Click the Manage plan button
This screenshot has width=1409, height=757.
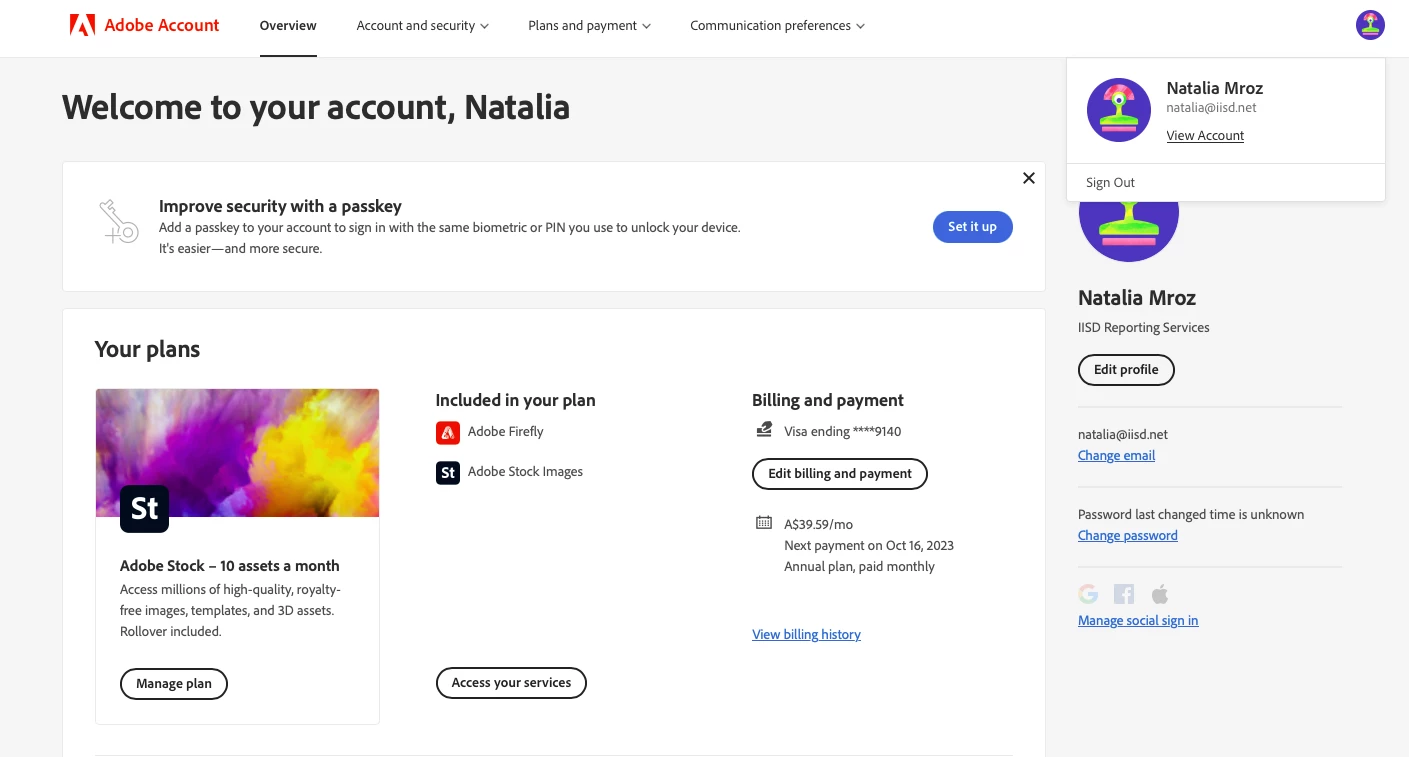coord(174,684)
